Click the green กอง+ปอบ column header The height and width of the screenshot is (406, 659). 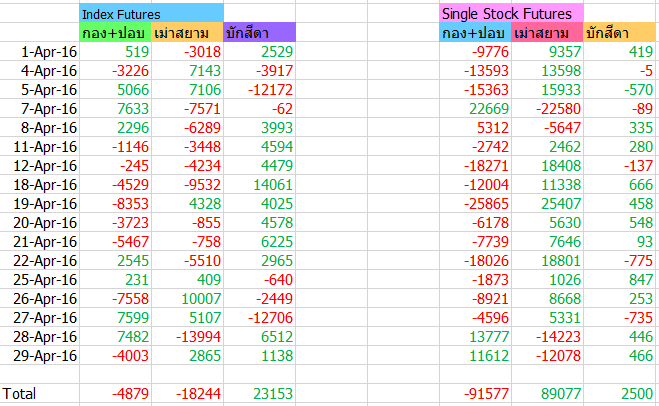(x=116, y=32)
